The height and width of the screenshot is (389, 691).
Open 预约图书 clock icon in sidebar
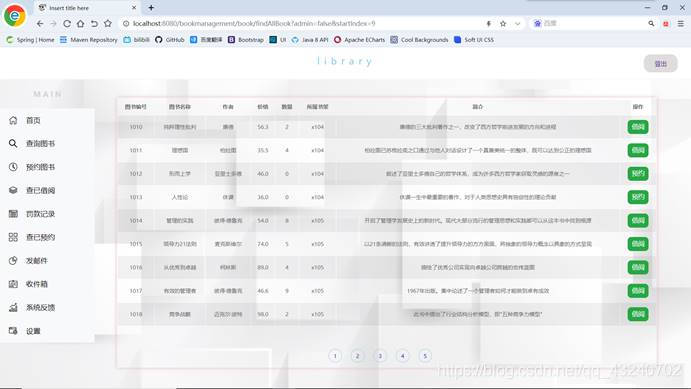point(13,167)
